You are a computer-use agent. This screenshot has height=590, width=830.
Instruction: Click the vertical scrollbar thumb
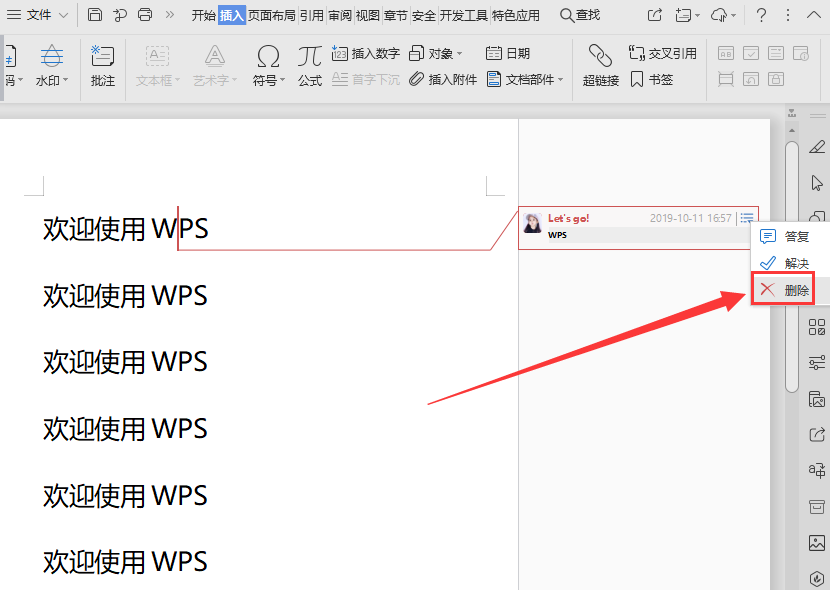click(792, 267)
